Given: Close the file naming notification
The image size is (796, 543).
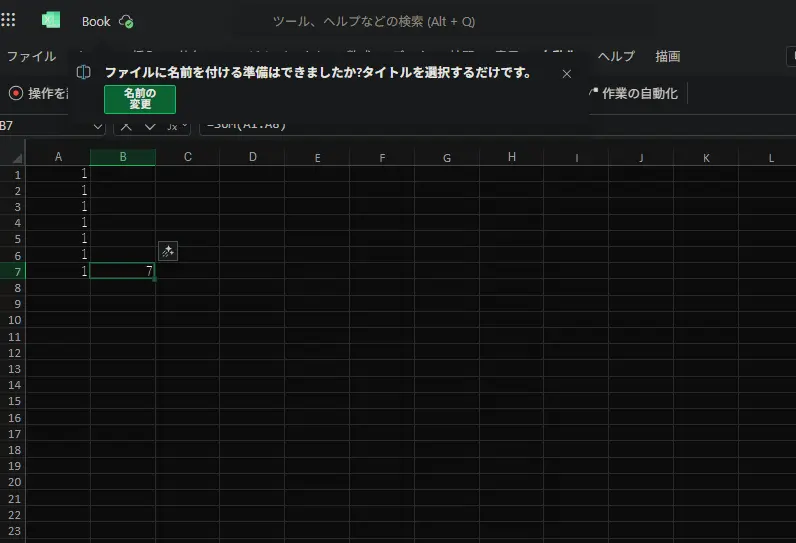Looking at the screenshot, I should (x=567, y=73).
